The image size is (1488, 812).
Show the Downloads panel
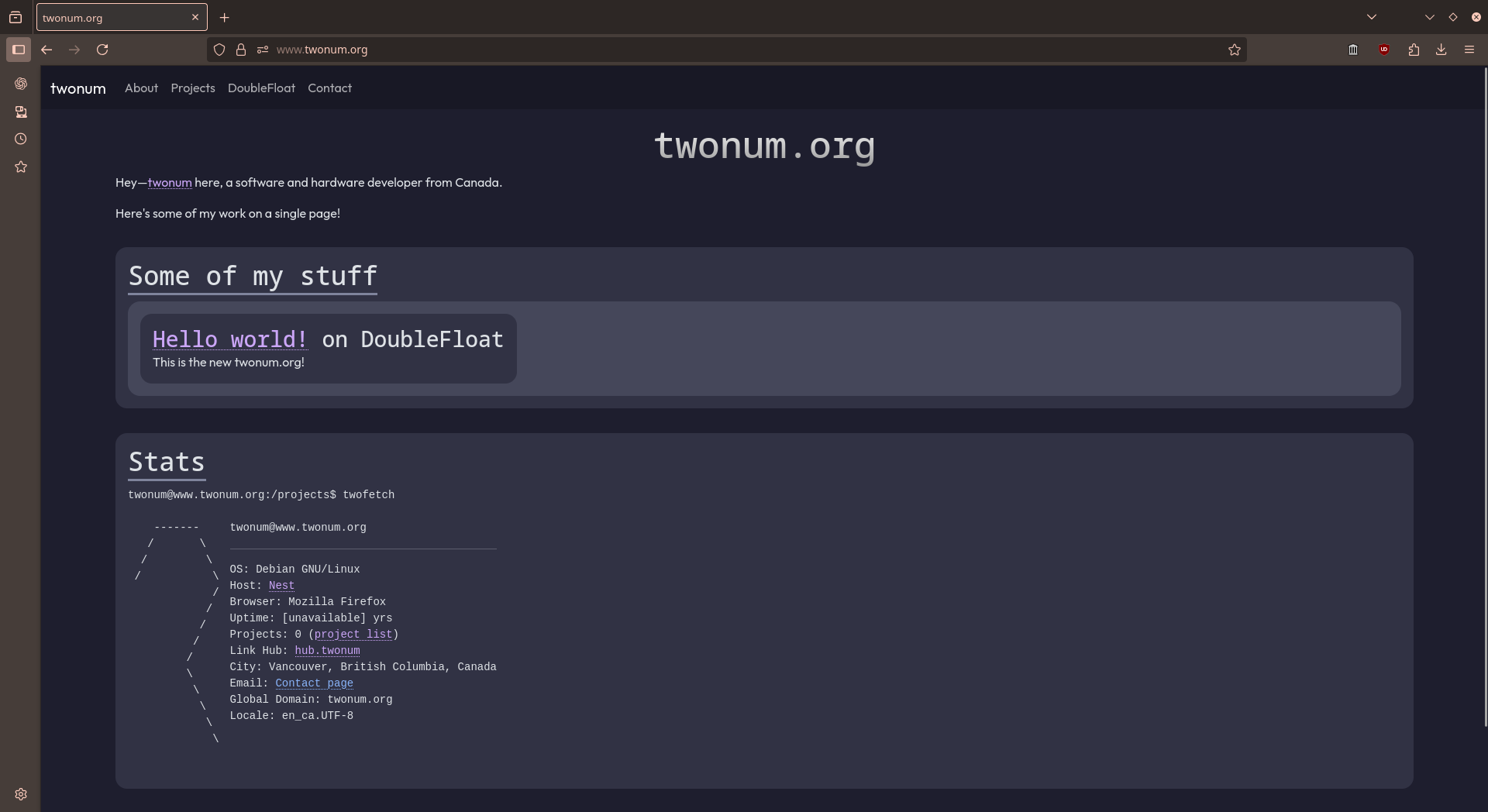tap(1441, 50)
